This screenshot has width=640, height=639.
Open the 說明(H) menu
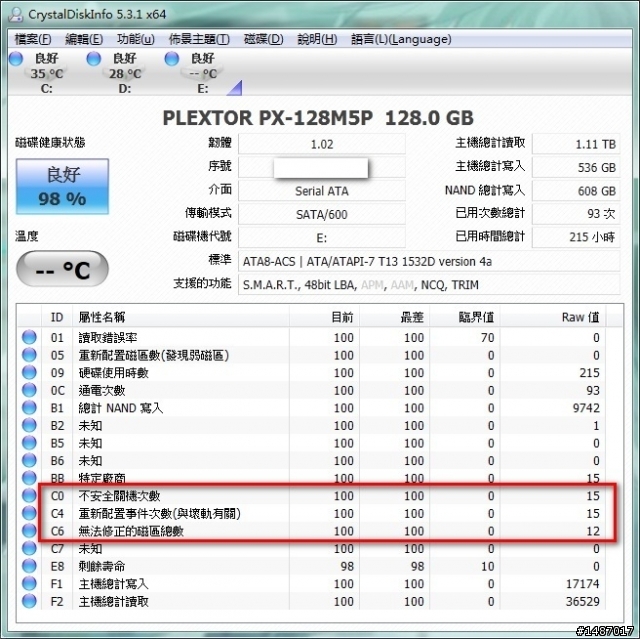pos(317,39)
